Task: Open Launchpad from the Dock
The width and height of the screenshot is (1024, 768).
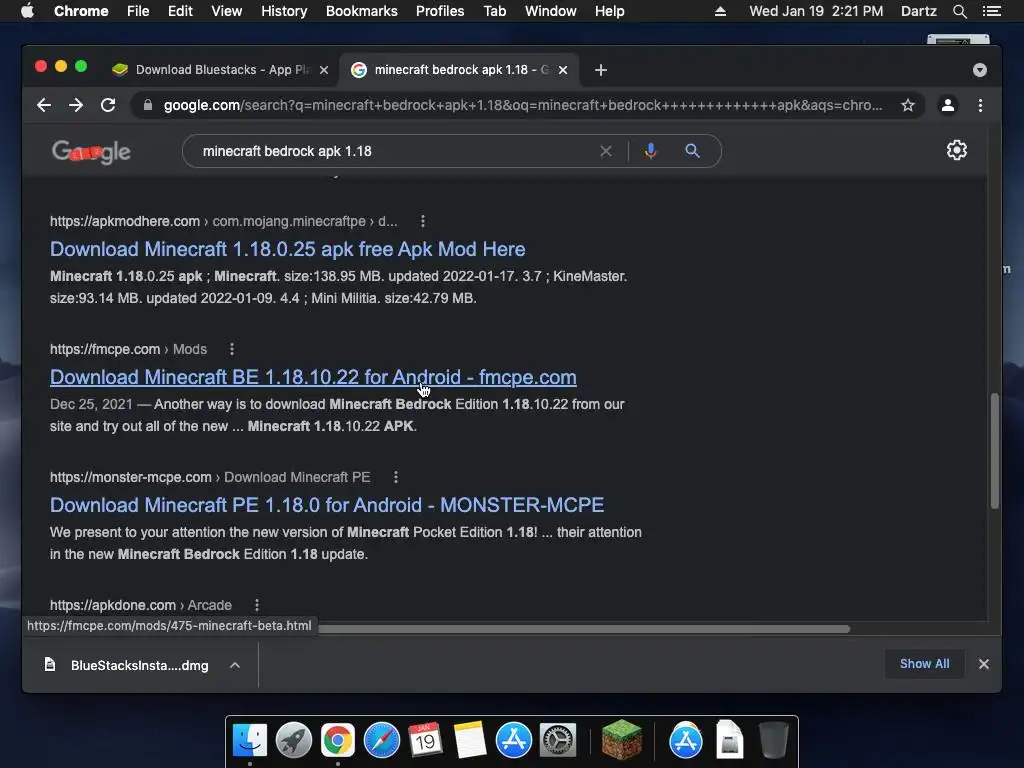Action: [x=294, y=741]
